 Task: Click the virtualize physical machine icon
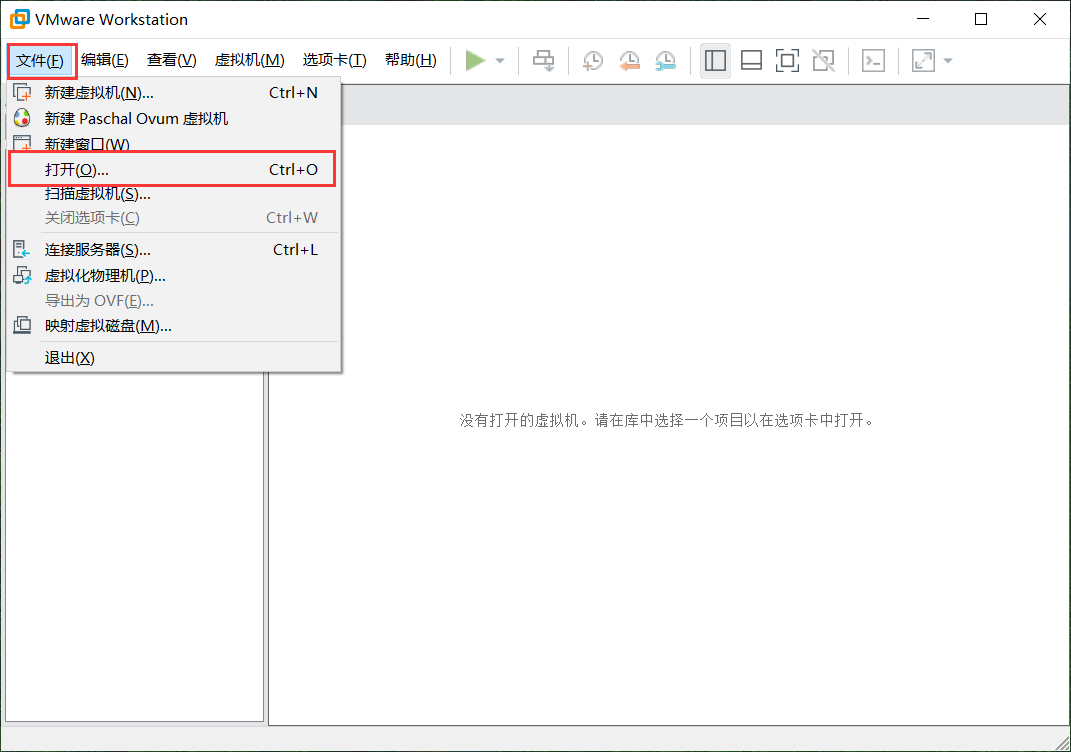pos(23,276)
